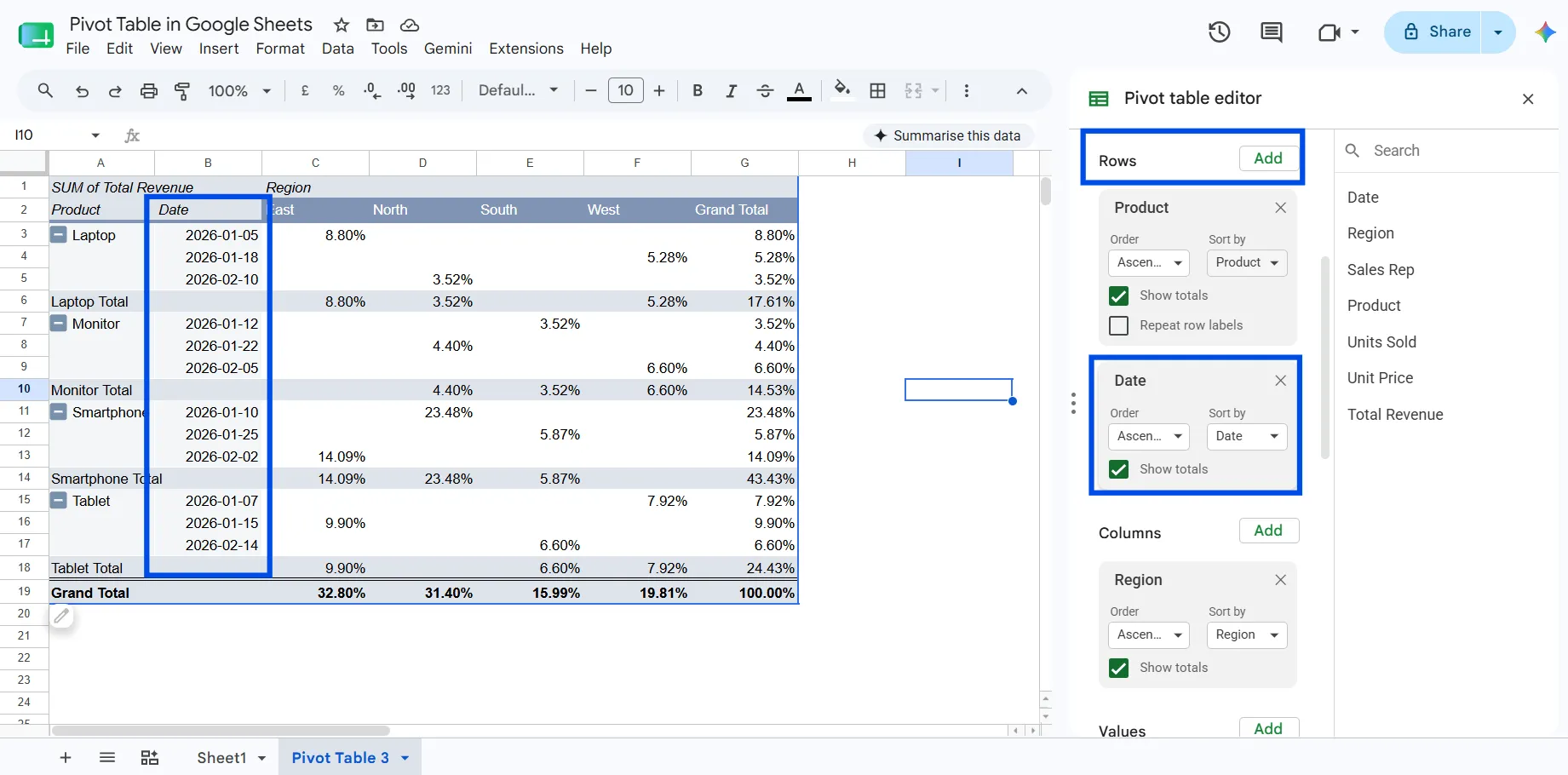Click the pencil edit pivot table icon

pyautogui.click(x=61, y=616)
